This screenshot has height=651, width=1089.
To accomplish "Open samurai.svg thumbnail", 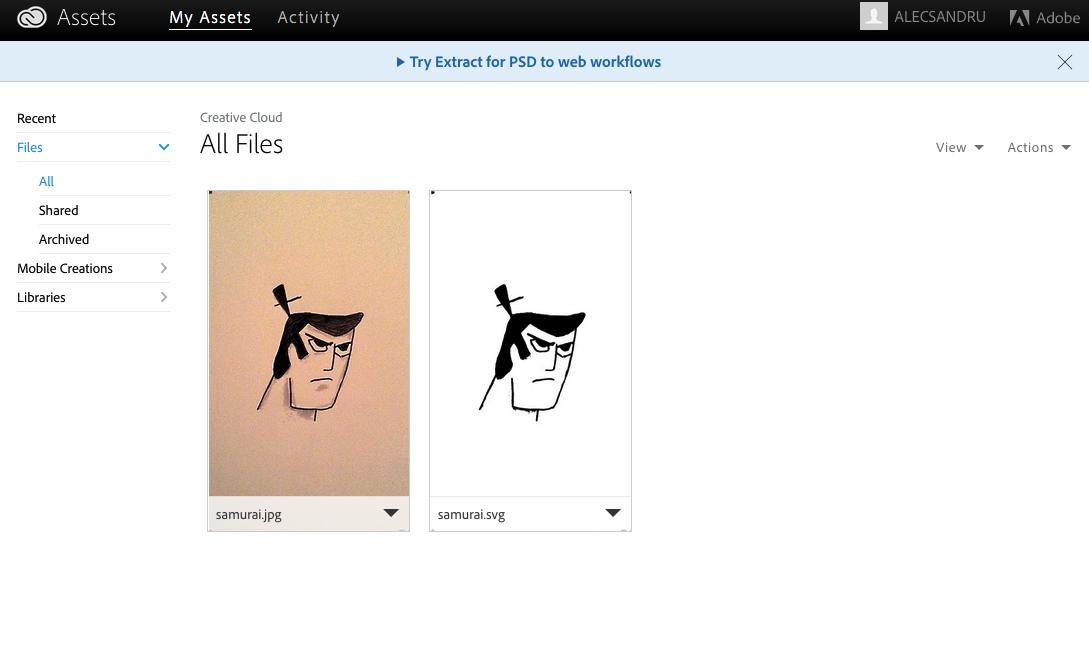I will point(530,343).
